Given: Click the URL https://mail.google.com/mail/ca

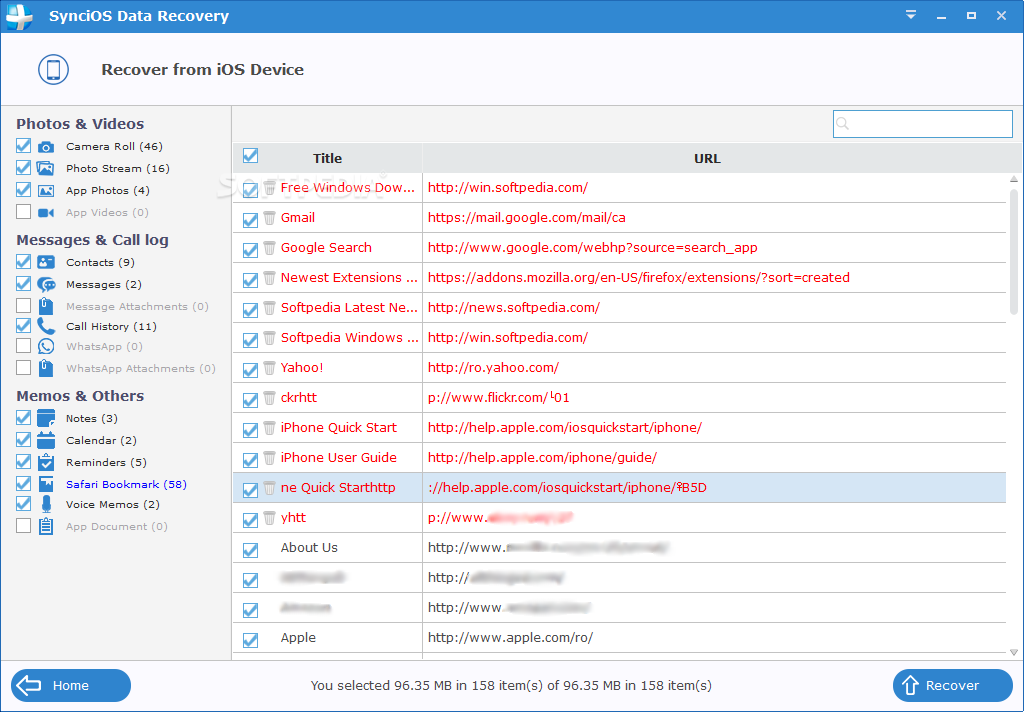Looking at the screenshot, I should point(526,218).
